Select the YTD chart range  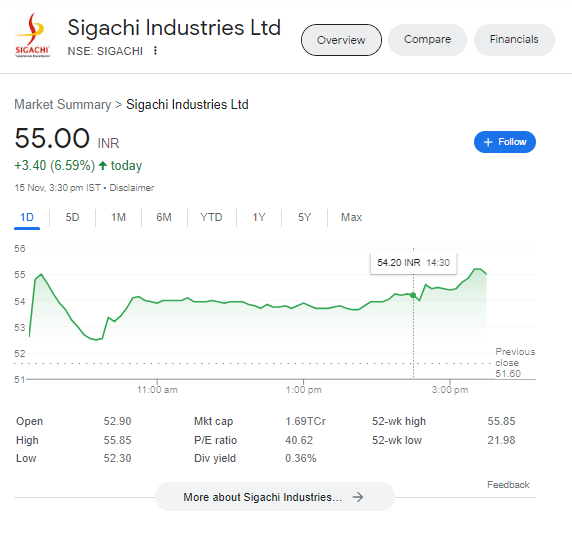tap(211, 217)
